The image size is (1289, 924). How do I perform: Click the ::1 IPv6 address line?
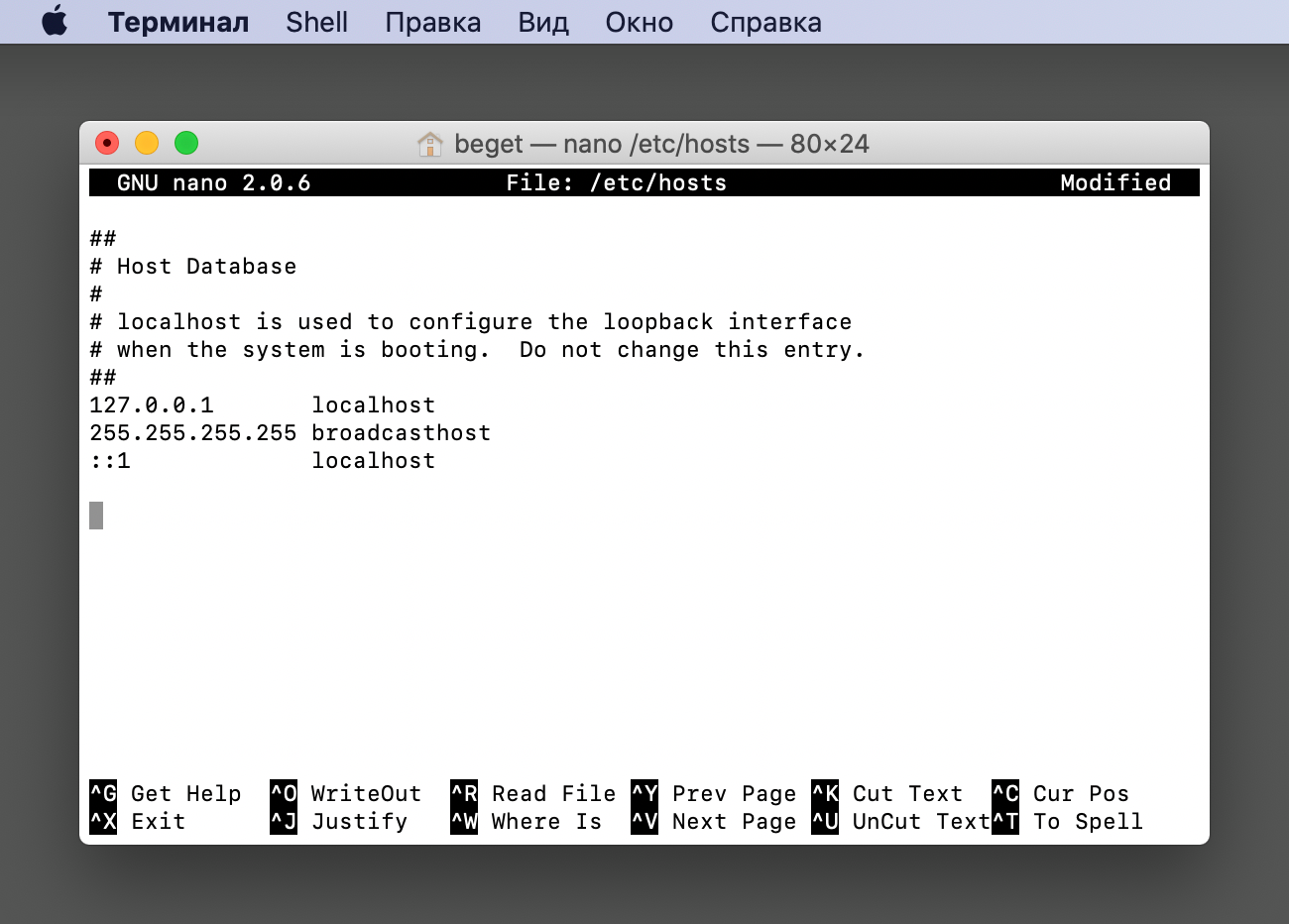point(110,461)
